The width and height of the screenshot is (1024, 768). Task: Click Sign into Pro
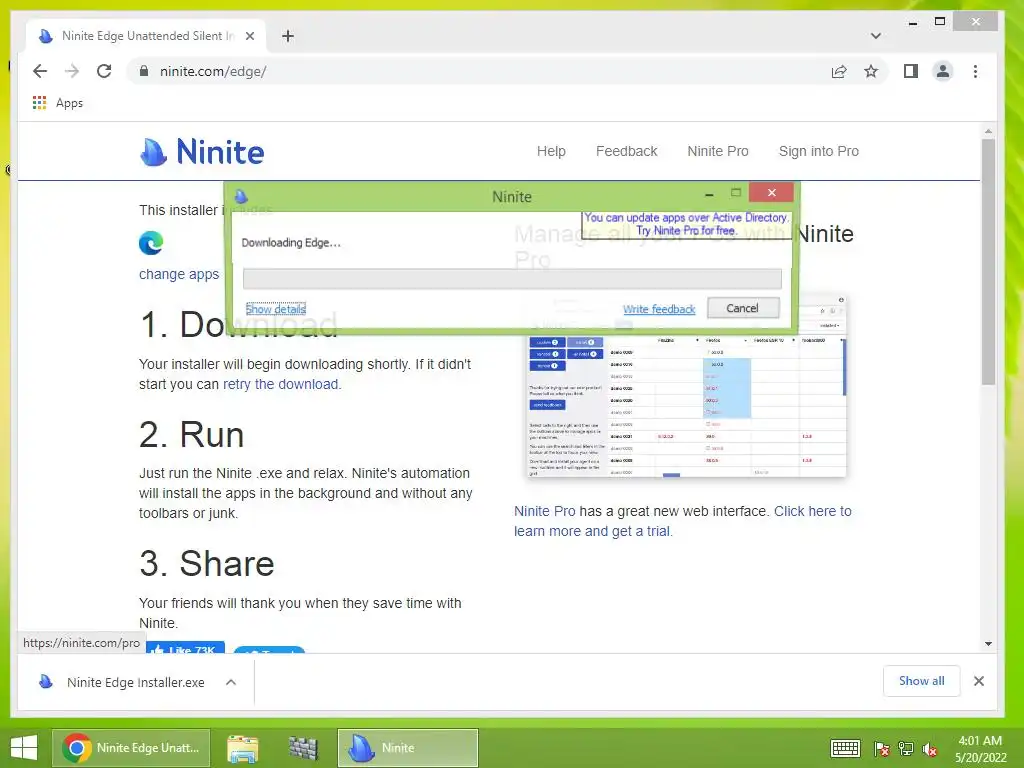coord(818,151)
